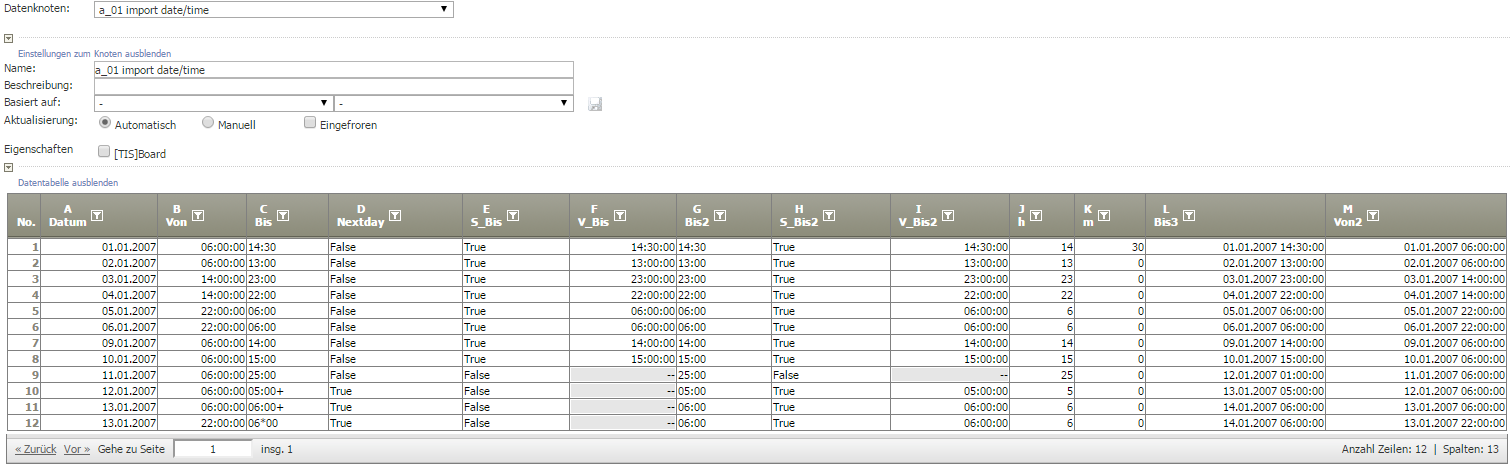Enable the Eingefroren checkbox
Image resolution: width=1512 pixels, height=468 pixels.
pos(310,123)
